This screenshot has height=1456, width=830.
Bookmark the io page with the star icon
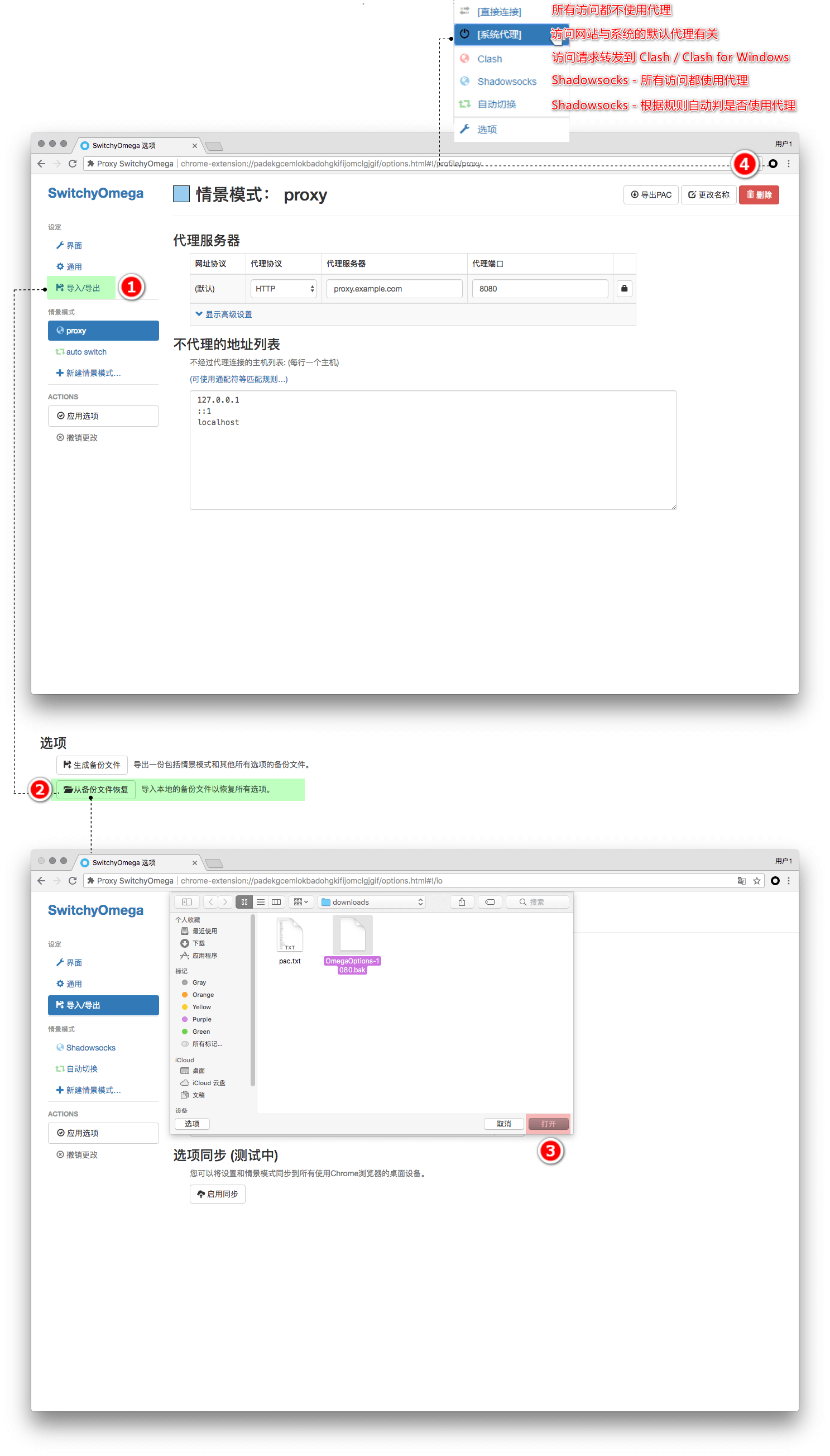756,881
